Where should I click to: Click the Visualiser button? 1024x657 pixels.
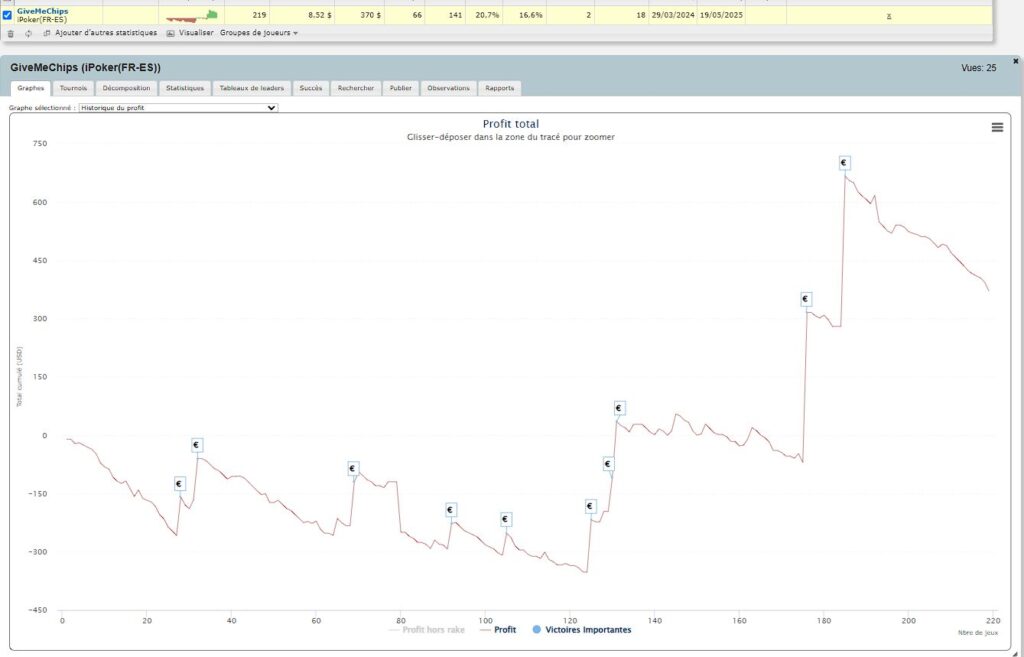click(x=190, y=33)
